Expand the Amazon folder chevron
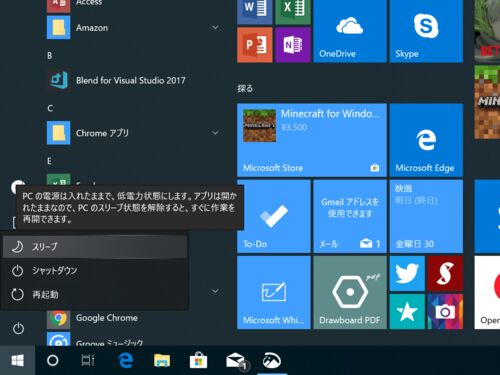500x375 pixels. click(x=216, y=27)
